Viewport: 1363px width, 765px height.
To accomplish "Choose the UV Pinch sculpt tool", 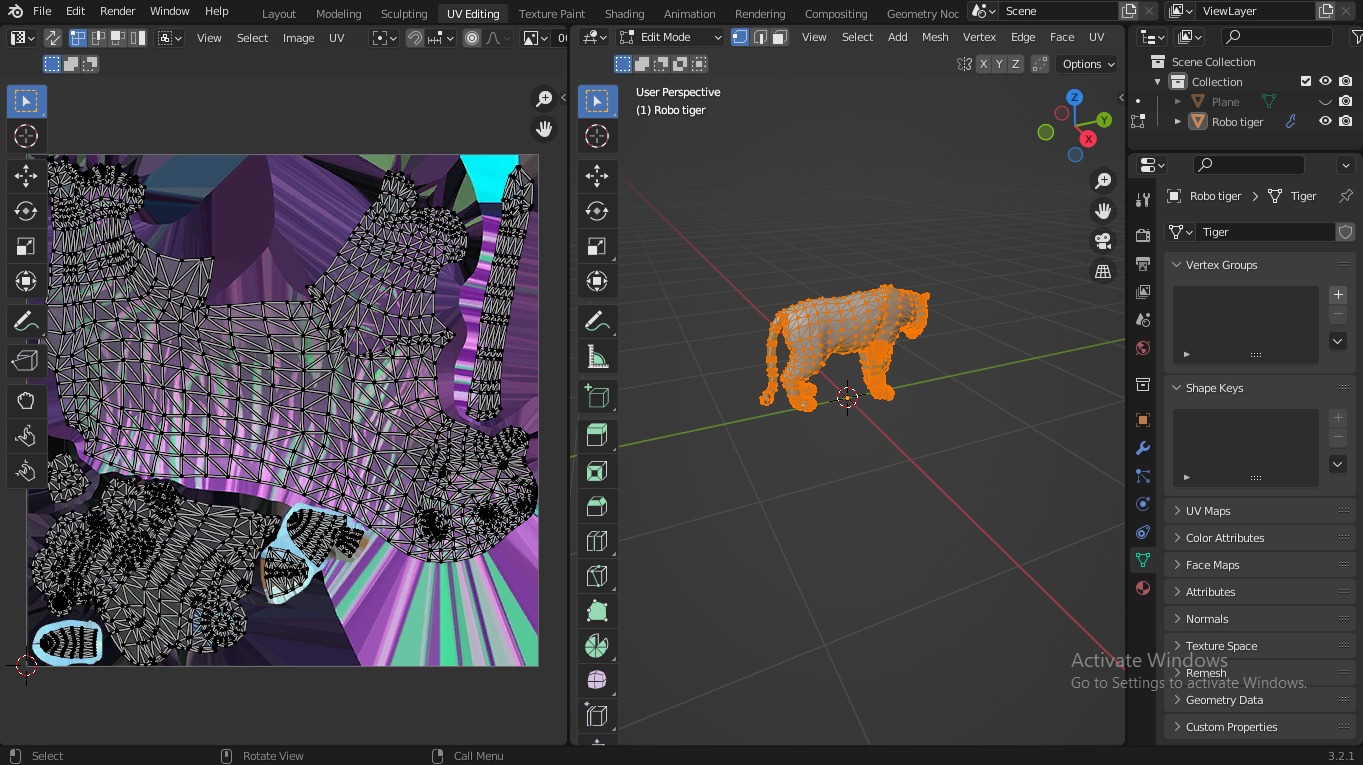I will pyautogui.click(x=26, y=471).
